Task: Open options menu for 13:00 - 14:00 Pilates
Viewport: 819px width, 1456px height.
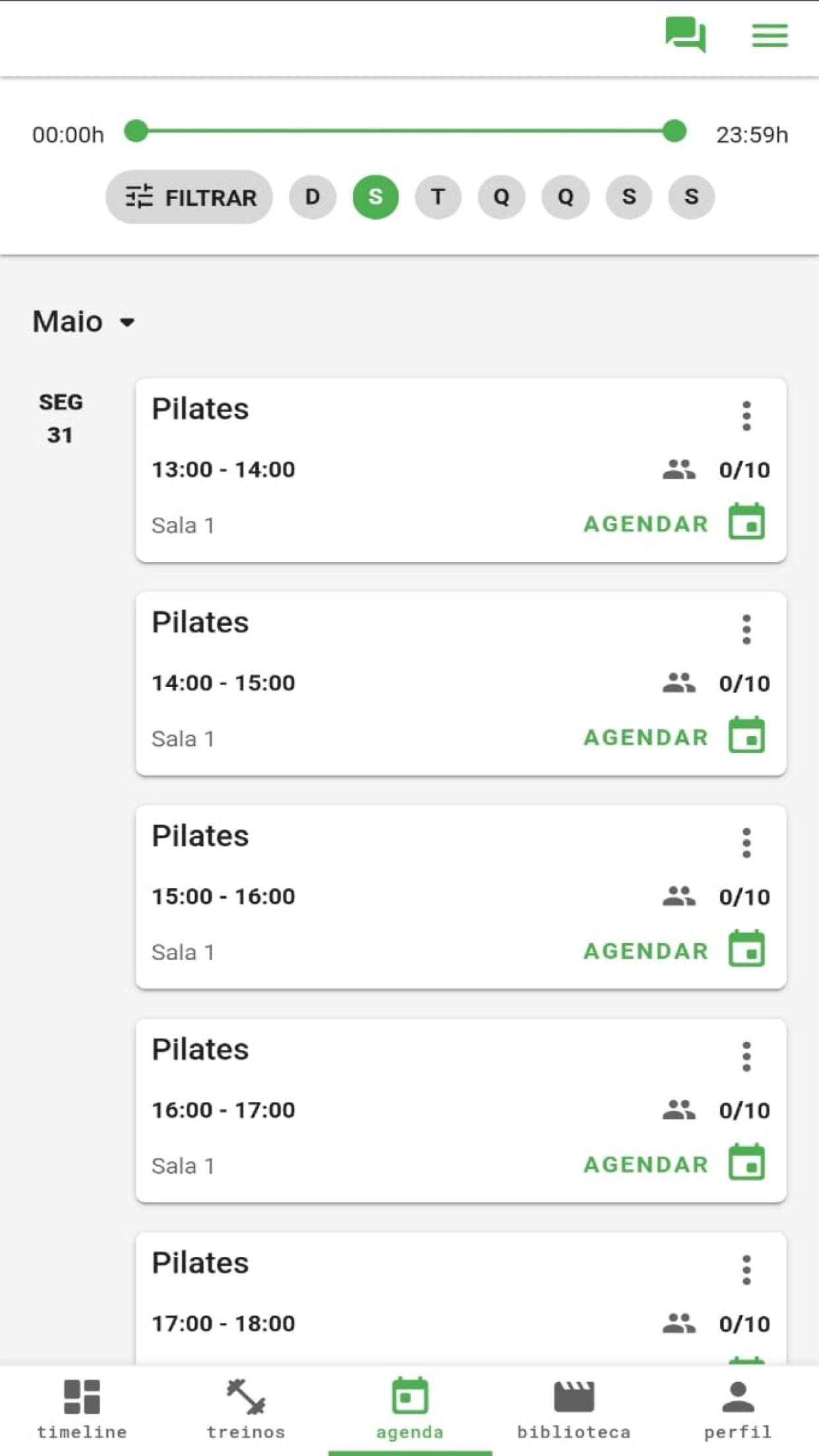Action: point(746,416)
